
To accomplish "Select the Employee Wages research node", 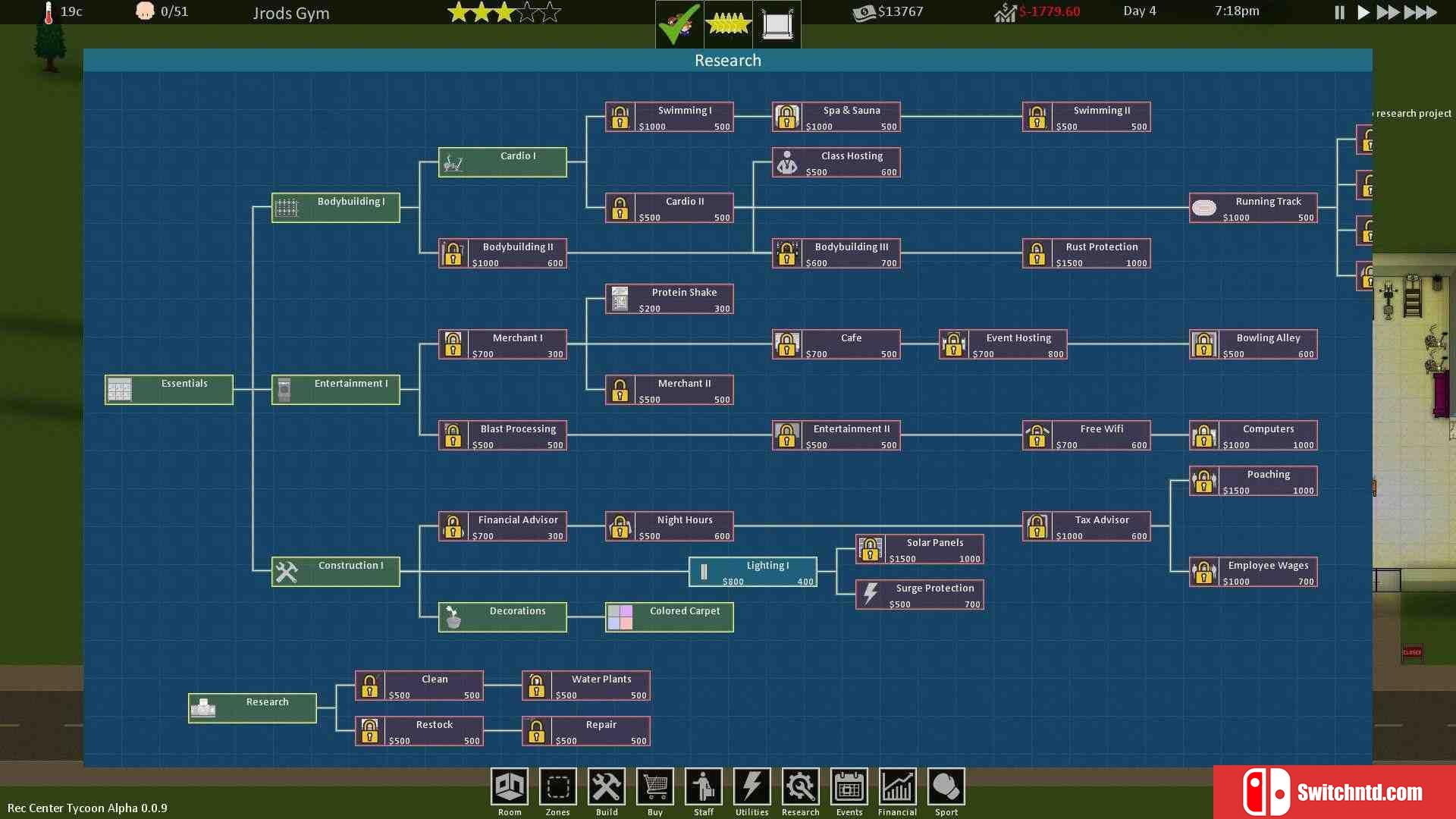I will point(1253,572).
